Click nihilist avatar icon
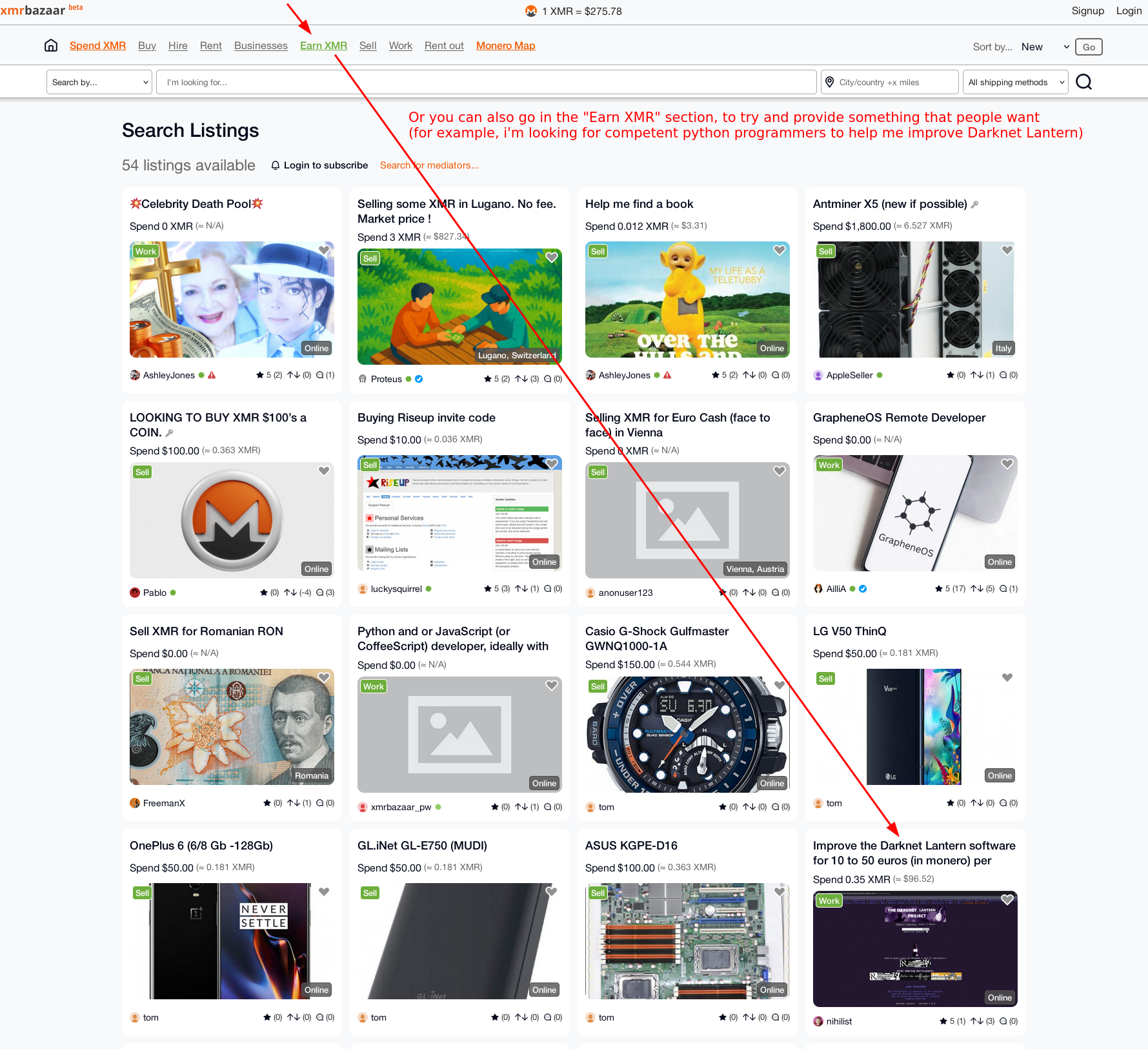Image resolution: width=1148 pixels, height=1049 pixels. (818, 1021)
